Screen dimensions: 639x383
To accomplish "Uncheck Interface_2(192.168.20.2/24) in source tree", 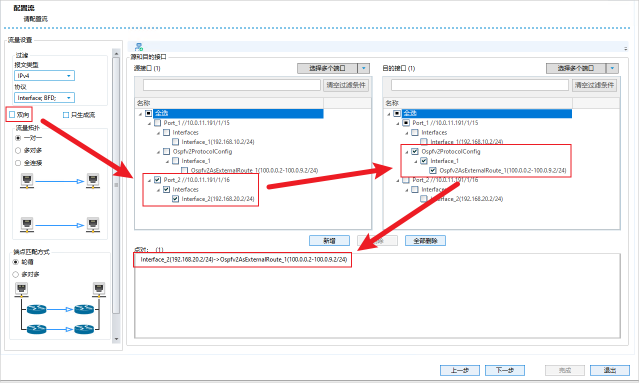I will (x=175, y=199).
